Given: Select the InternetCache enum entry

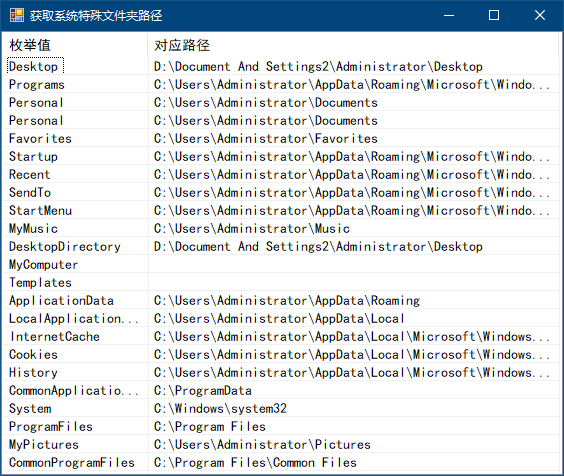Looking at the screenshot, I should 55,336.
